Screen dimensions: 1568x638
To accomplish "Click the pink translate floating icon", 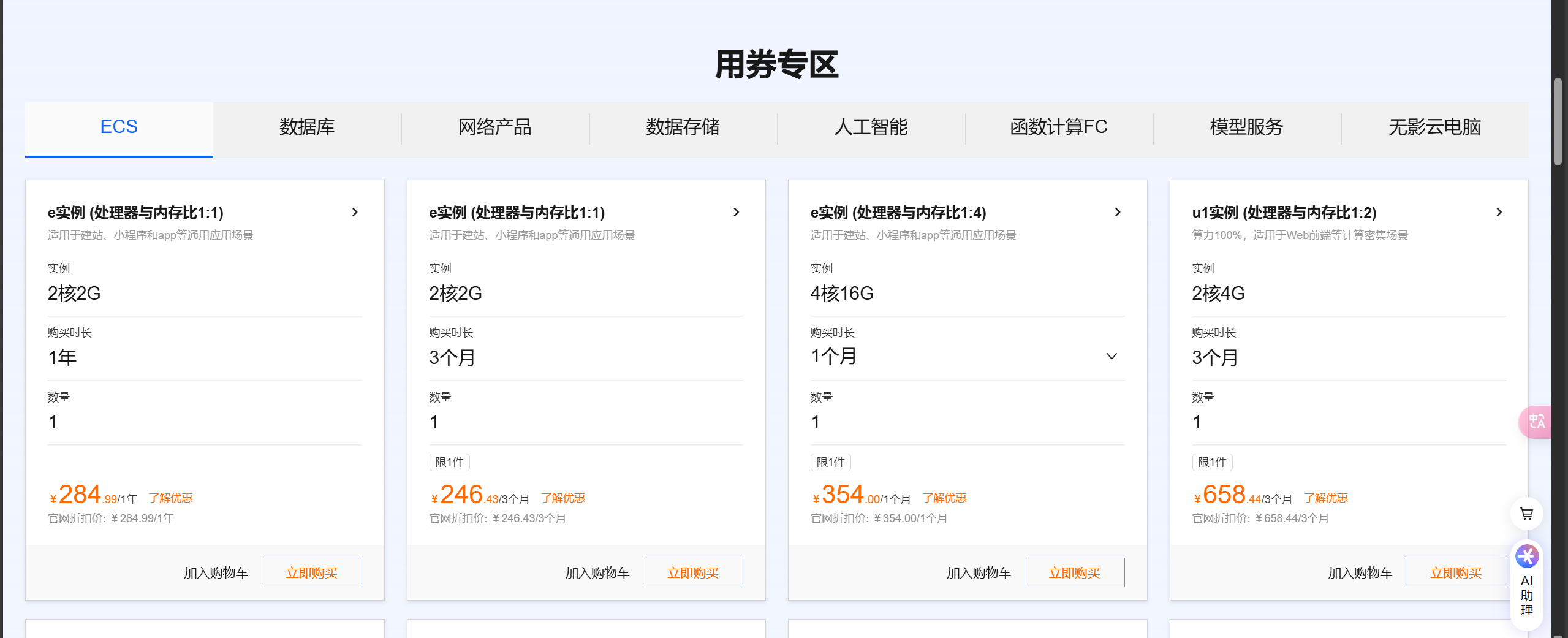I will click(1536, 422).
